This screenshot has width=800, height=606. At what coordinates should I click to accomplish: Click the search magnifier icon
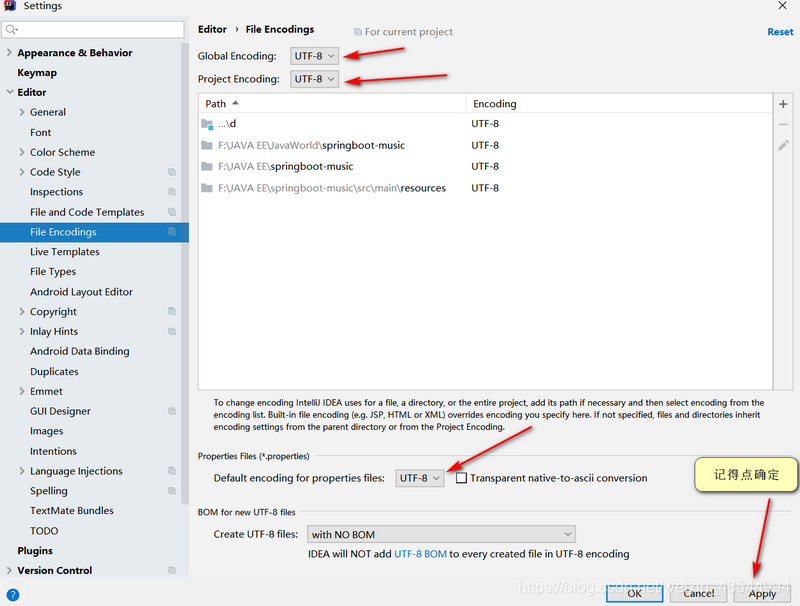tap(11, 30)
